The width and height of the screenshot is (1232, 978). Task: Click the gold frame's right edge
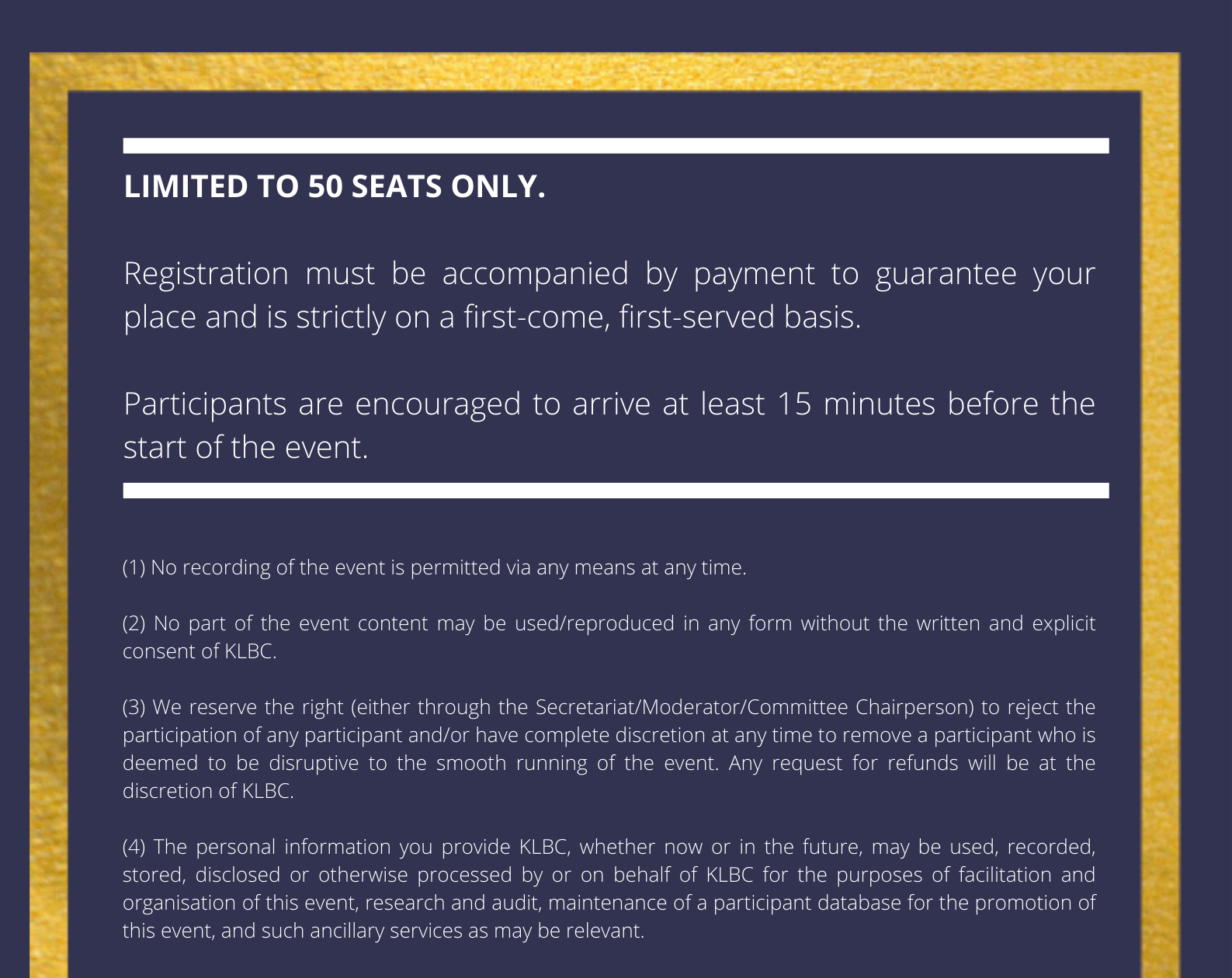pos(1161,512)
